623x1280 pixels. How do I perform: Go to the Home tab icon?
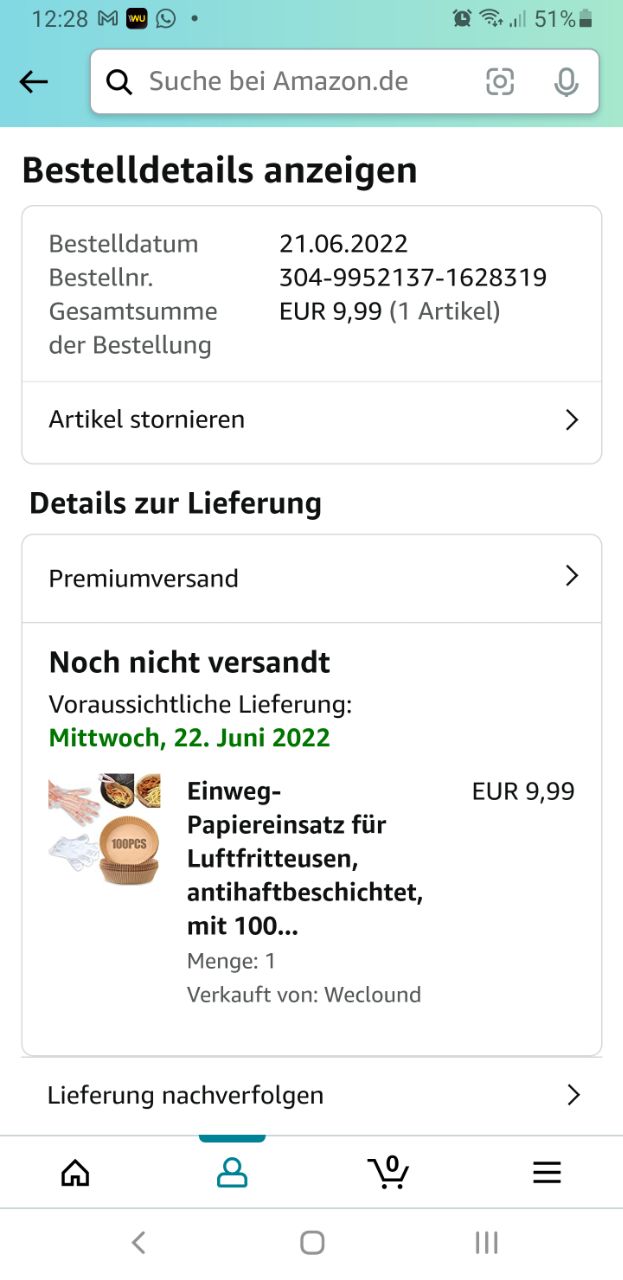pos(75,1172)
